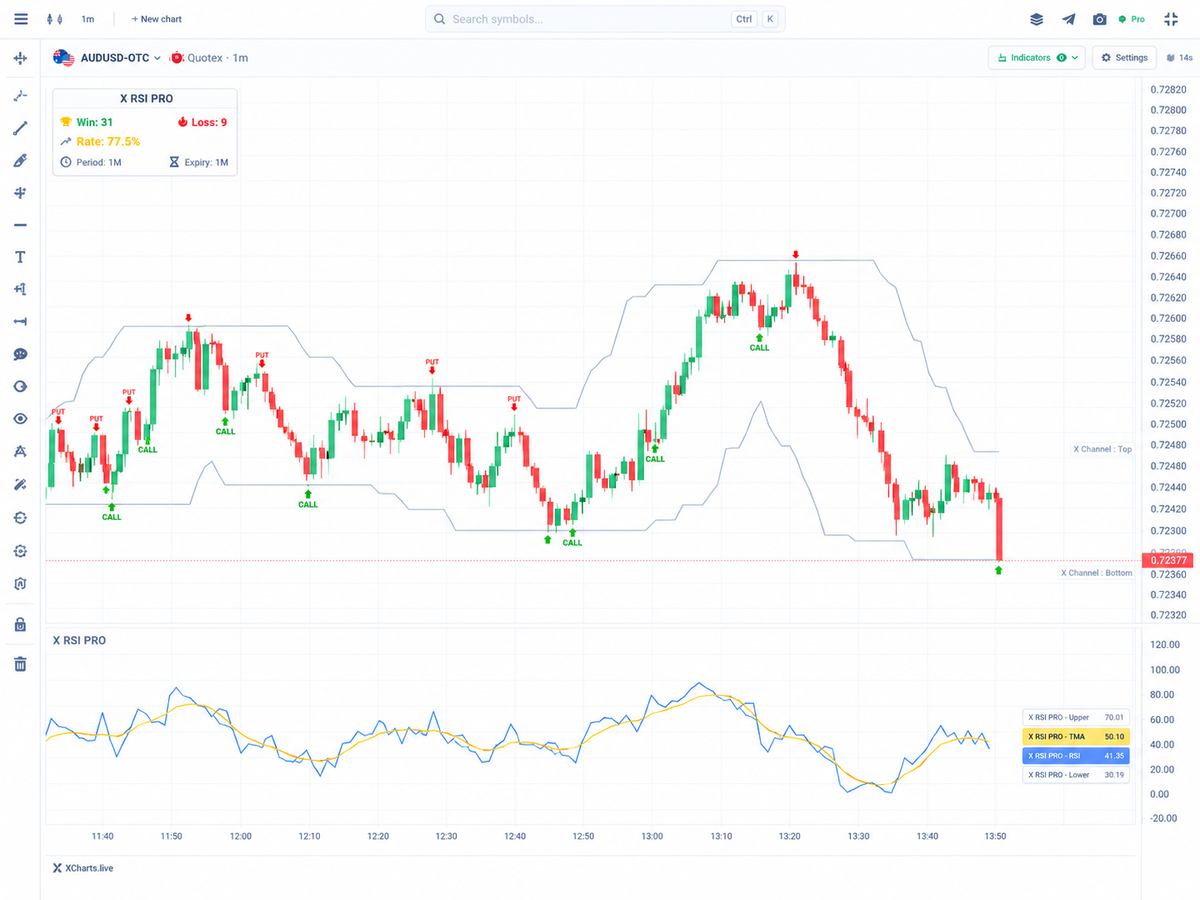Click the 13:20 time axis label
Screen dimensions: 1200x900
click(x=790, y=836)
